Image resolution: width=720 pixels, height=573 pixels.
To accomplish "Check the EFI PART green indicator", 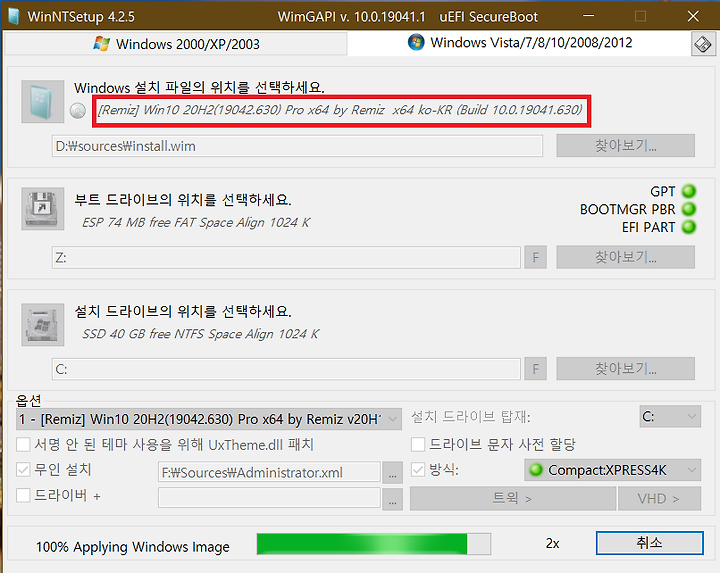I will [689, 227].
